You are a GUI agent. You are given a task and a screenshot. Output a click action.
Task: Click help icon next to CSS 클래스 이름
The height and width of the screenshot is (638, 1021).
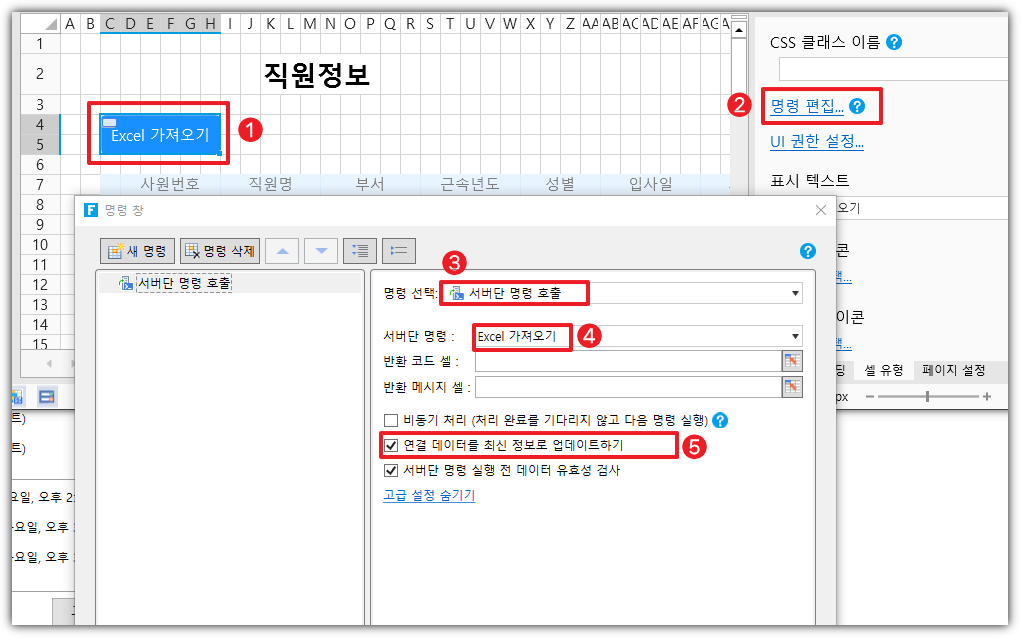click(x=894, y=42)
